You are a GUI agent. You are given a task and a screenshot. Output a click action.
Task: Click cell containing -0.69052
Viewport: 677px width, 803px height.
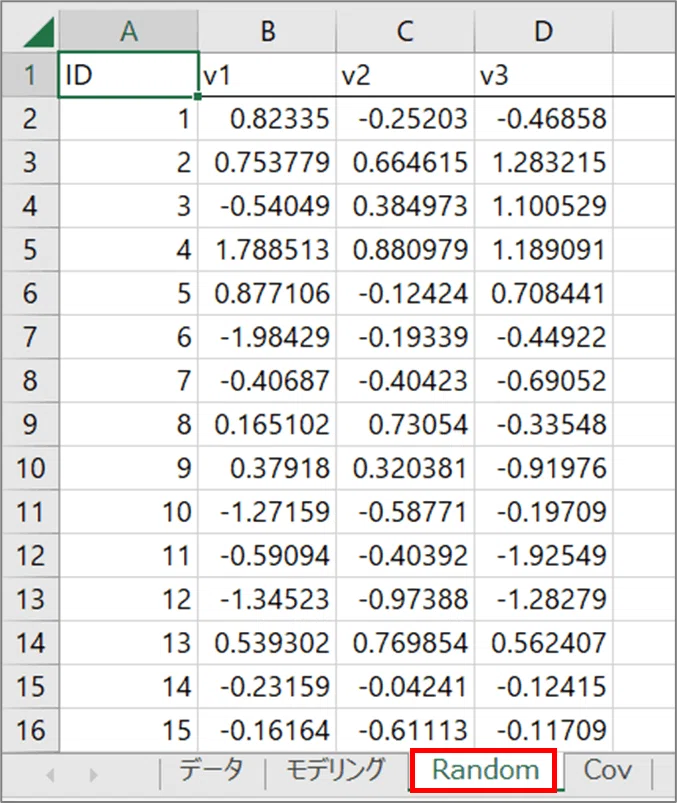(544, 381)
